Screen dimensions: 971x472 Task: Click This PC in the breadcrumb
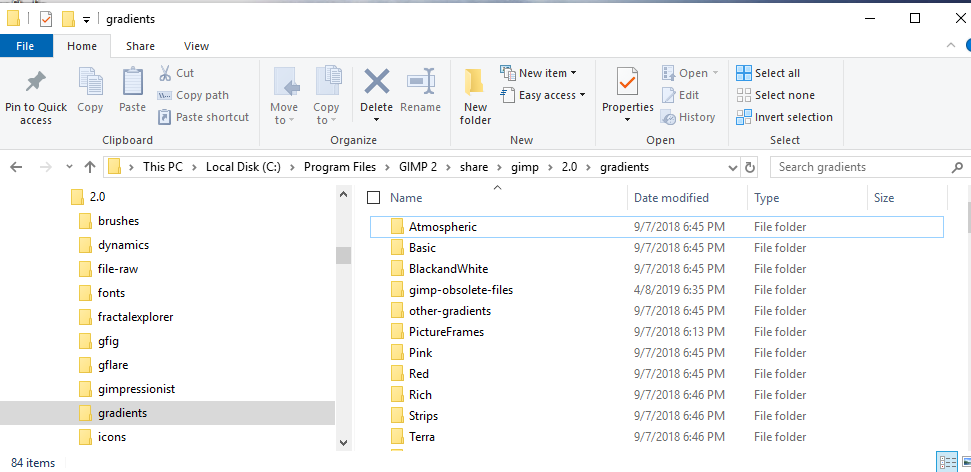163,167
